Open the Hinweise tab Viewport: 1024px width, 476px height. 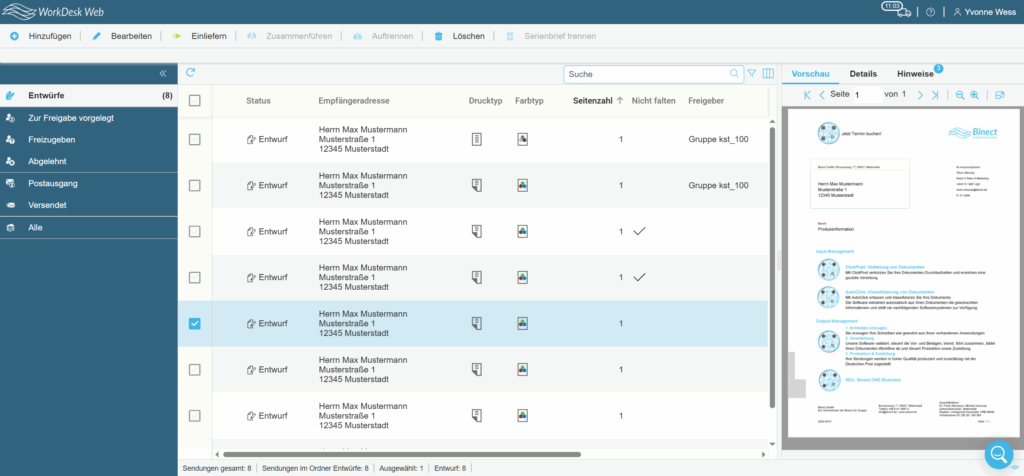pos(915,74)
